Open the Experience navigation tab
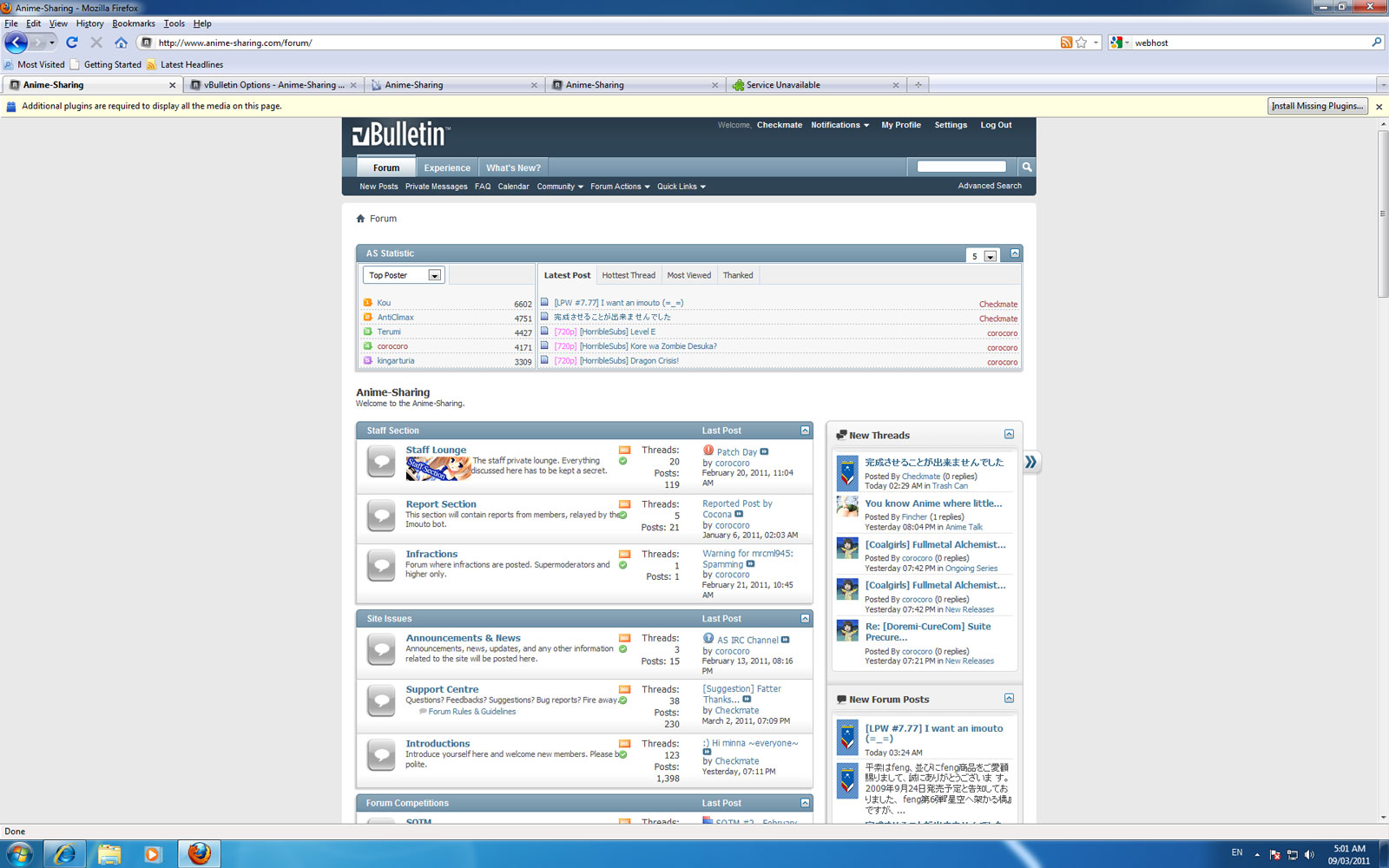Viewport: 1389px width, 868px height. [x=447, y=168]
